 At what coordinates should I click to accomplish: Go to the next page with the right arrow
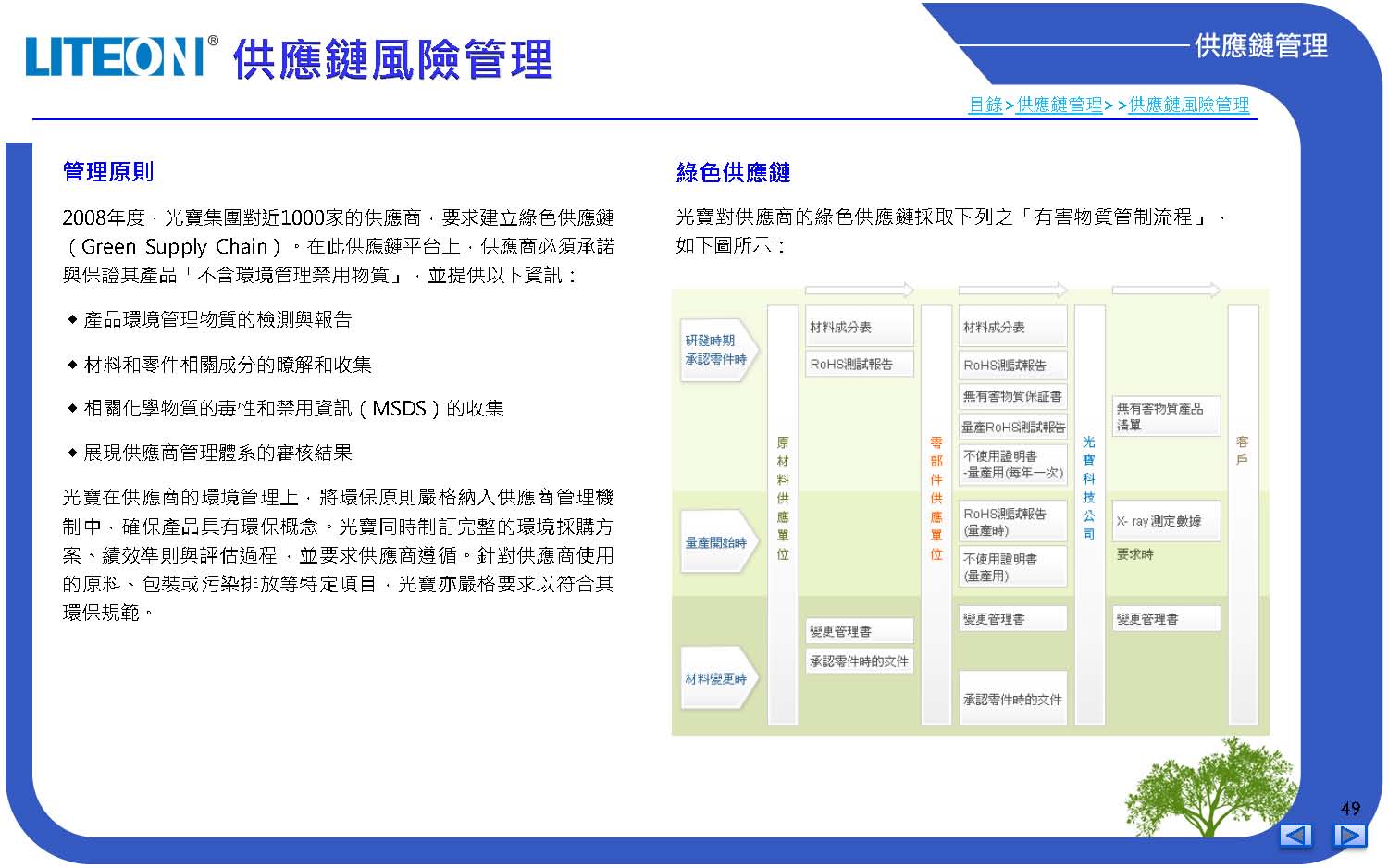[1349, 836]
